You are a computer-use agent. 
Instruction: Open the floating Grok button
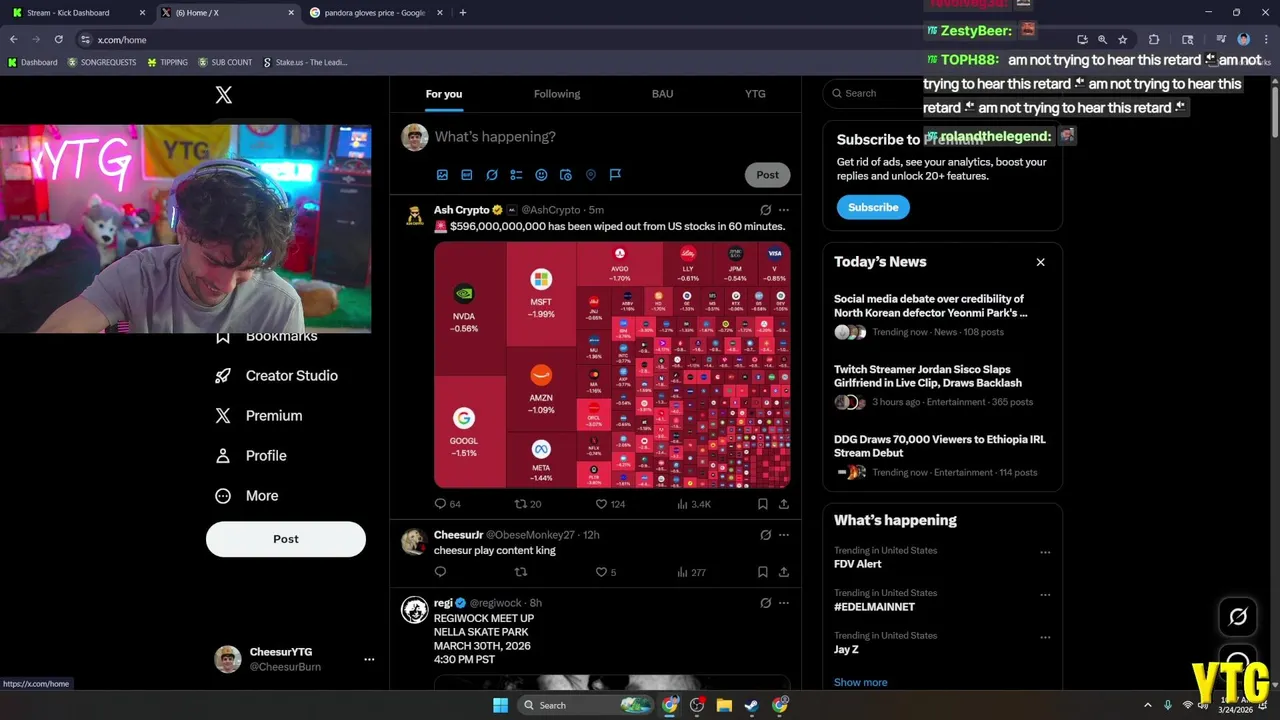click(x=1238, y=617)
